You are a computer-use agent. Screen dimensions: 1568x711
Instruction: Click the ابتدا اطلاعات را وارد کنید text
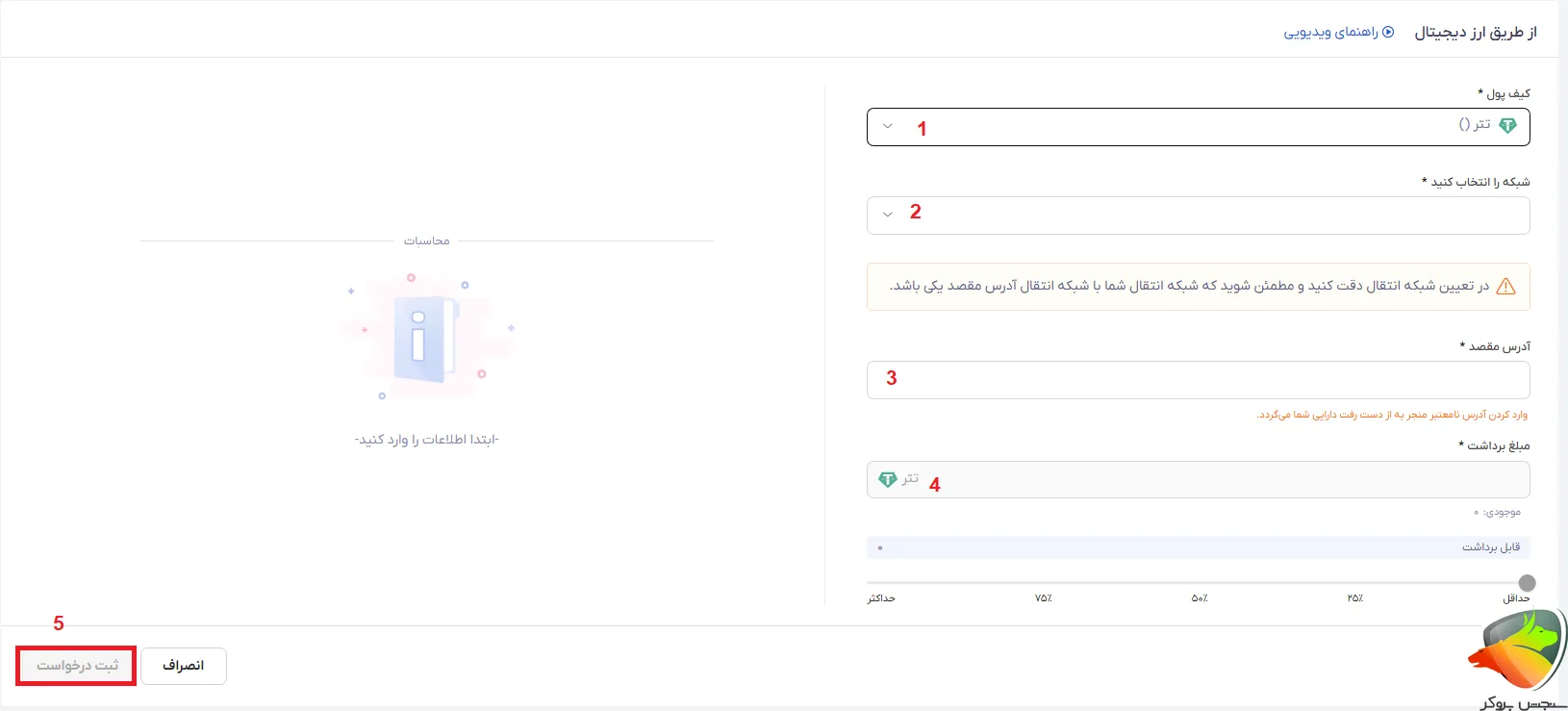(427, 440)
